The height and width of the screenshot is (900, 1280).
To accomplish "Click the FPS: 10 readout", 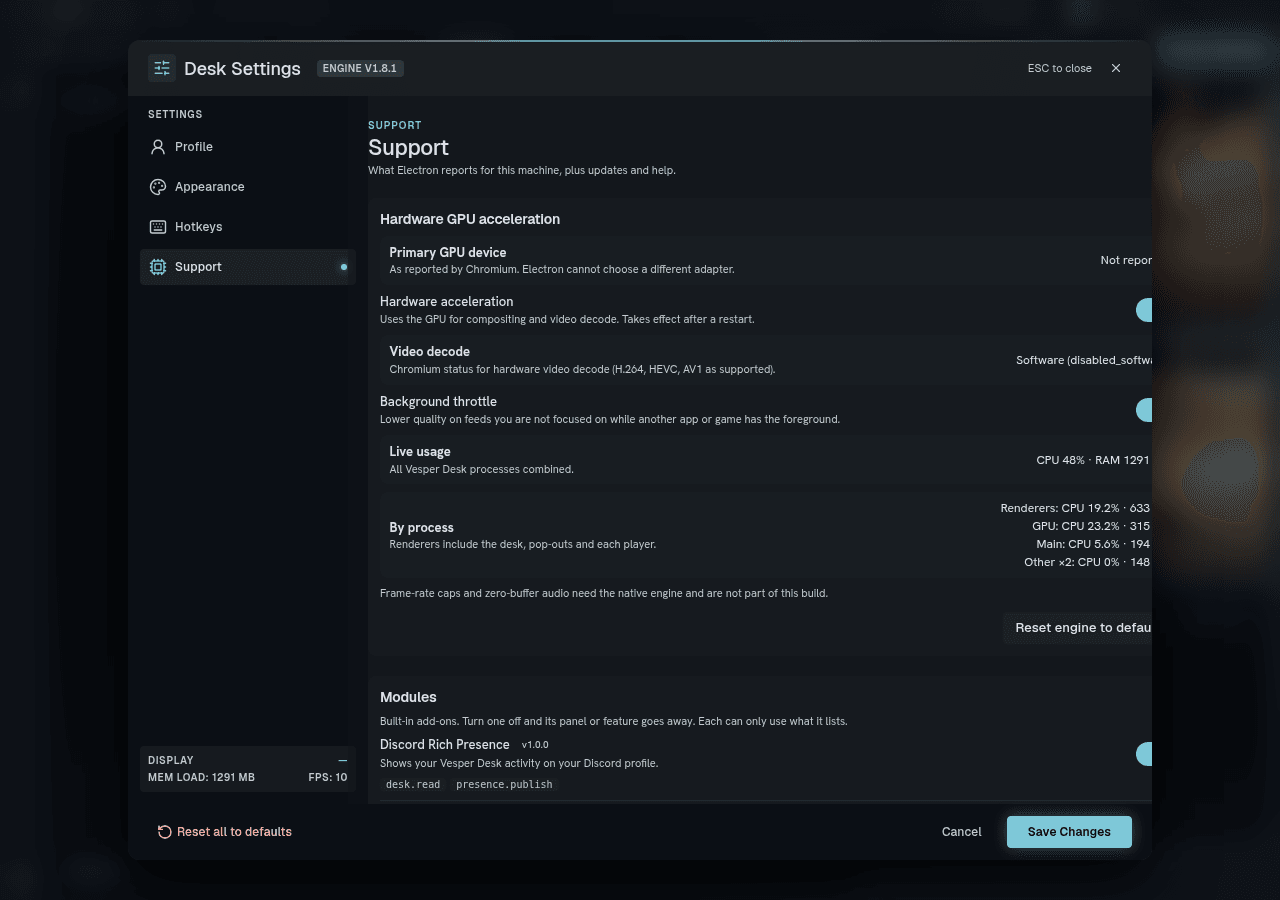I will [x=327, y=777].
